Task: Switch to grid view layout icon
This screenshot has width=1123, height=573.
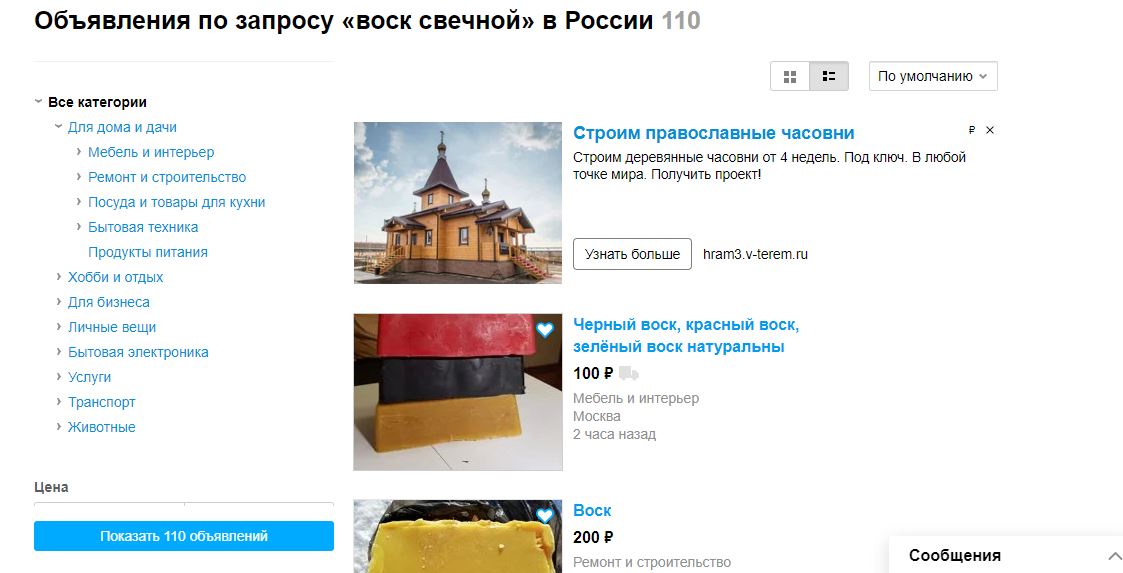Action: point(790,77)
